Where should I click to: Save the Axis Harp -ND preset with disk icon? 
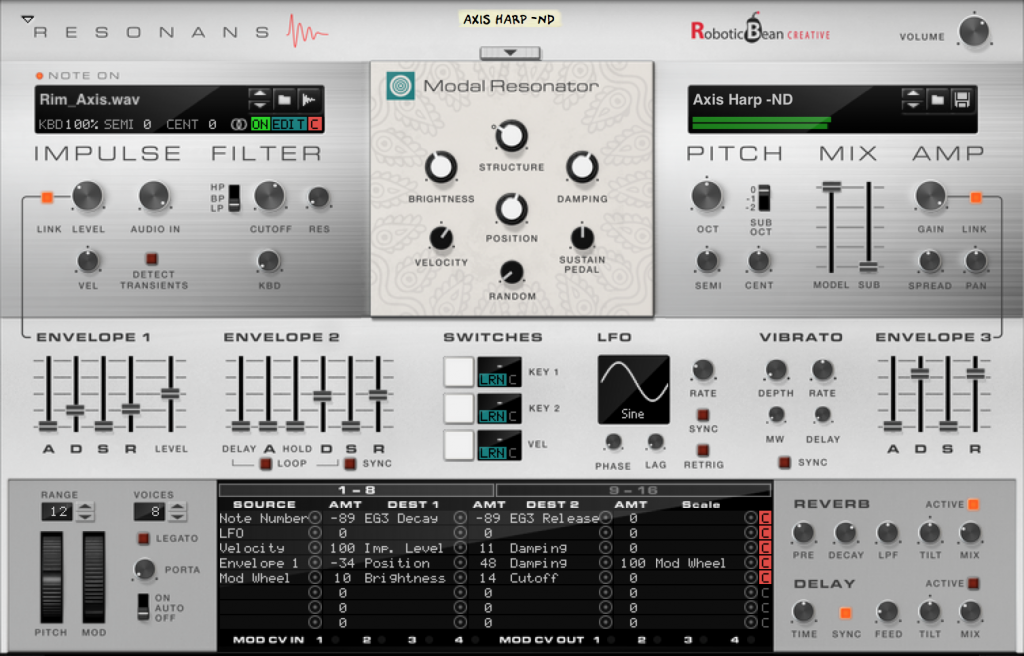click(x=962, y=100)
